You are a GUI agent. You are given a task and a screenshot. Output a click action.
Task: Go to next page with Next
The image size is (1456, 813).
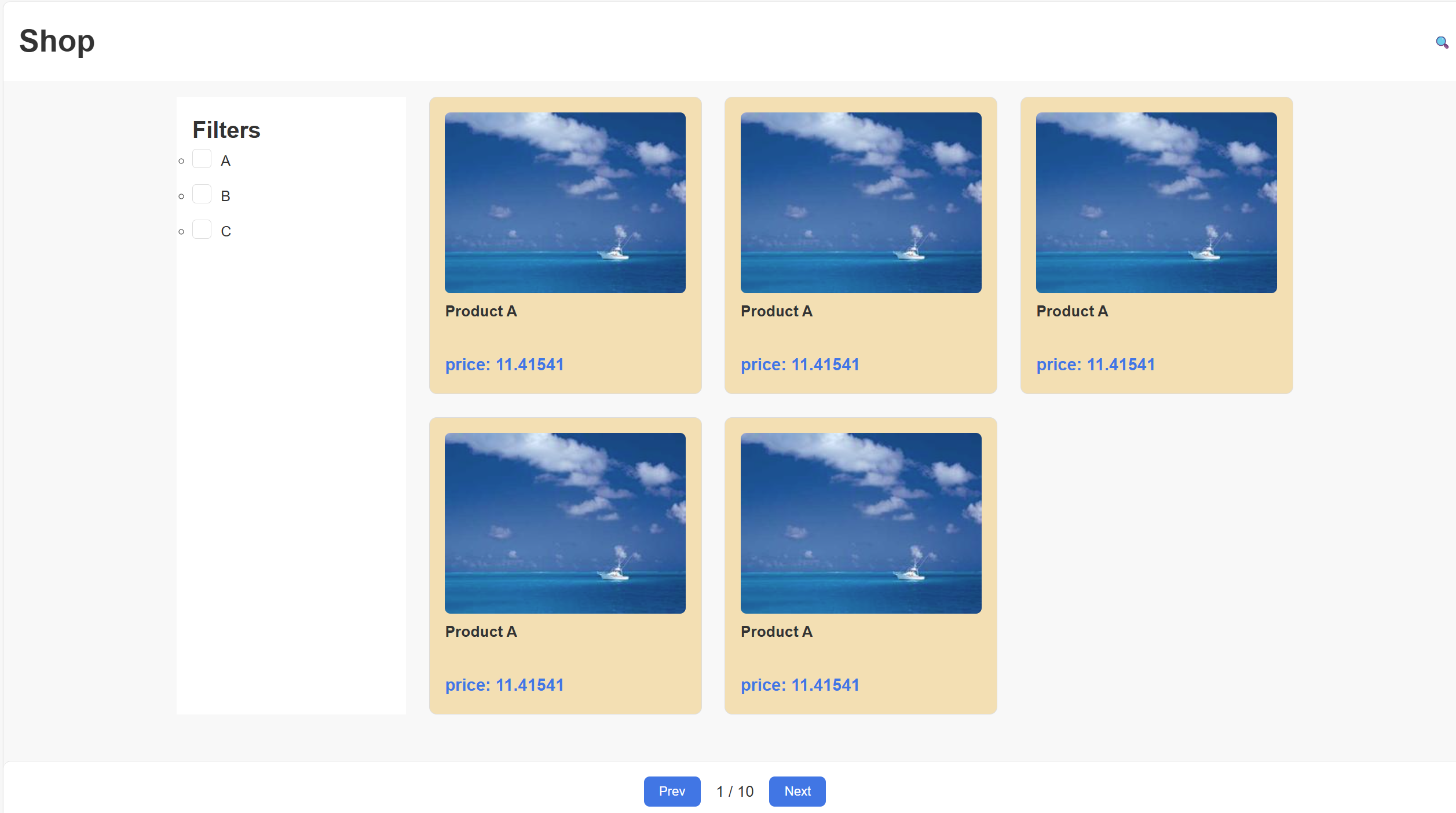tap(797, 791)
